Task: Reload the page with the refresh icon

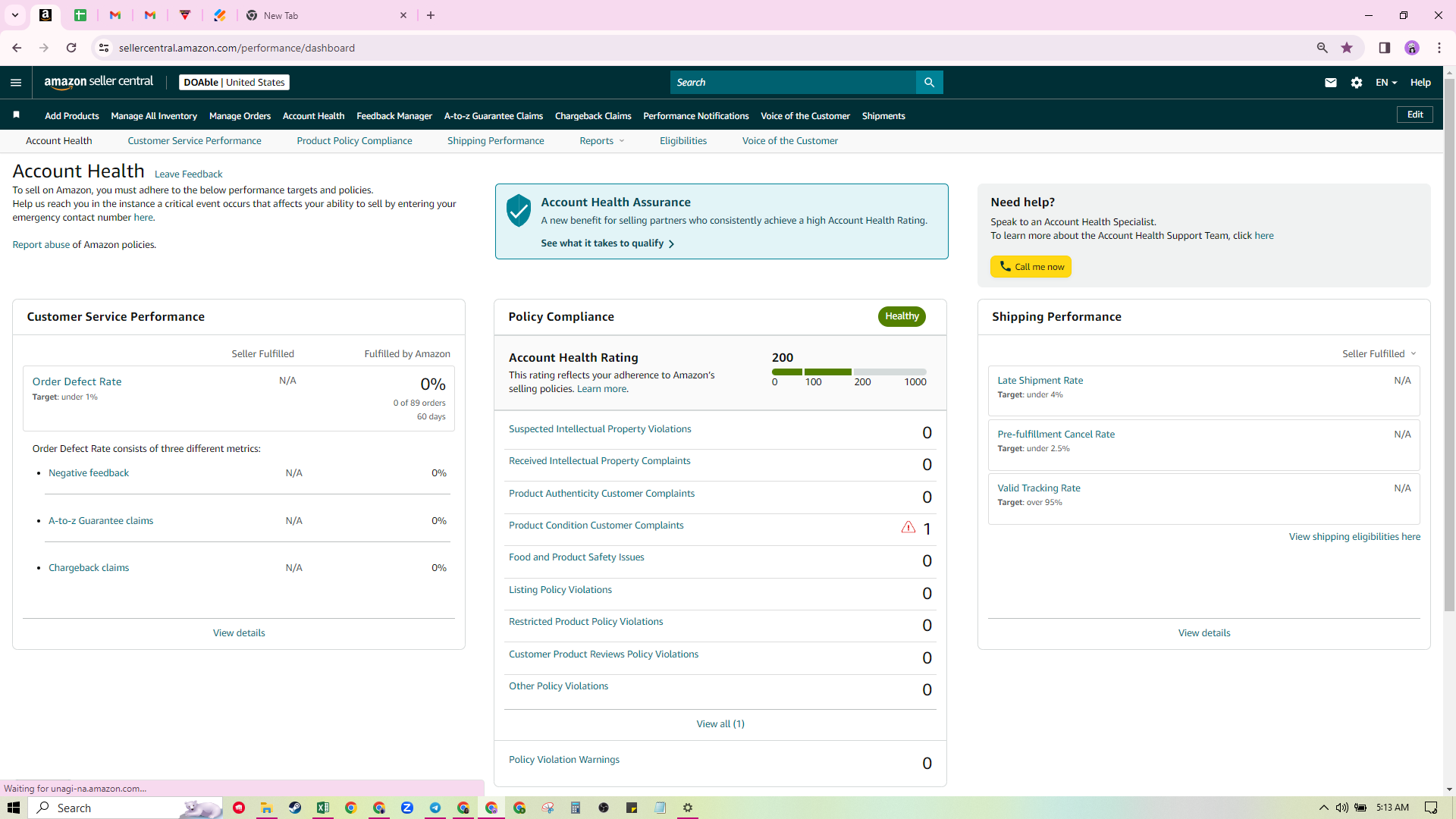Action: [x=71, y=48]
